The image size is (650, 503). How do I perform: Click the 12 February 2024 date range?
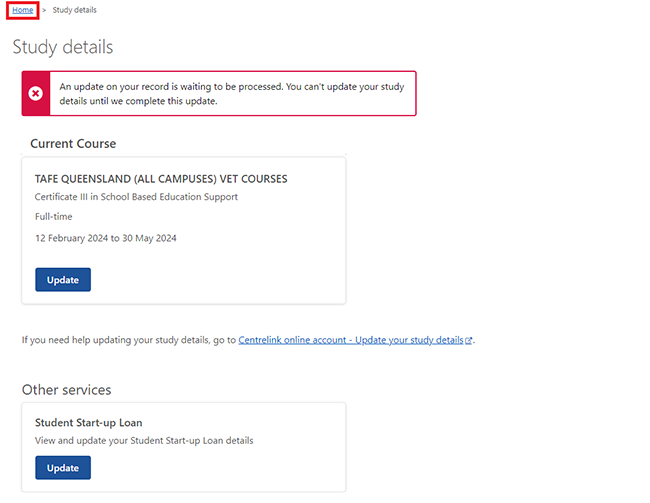click(x=106, y=238)
